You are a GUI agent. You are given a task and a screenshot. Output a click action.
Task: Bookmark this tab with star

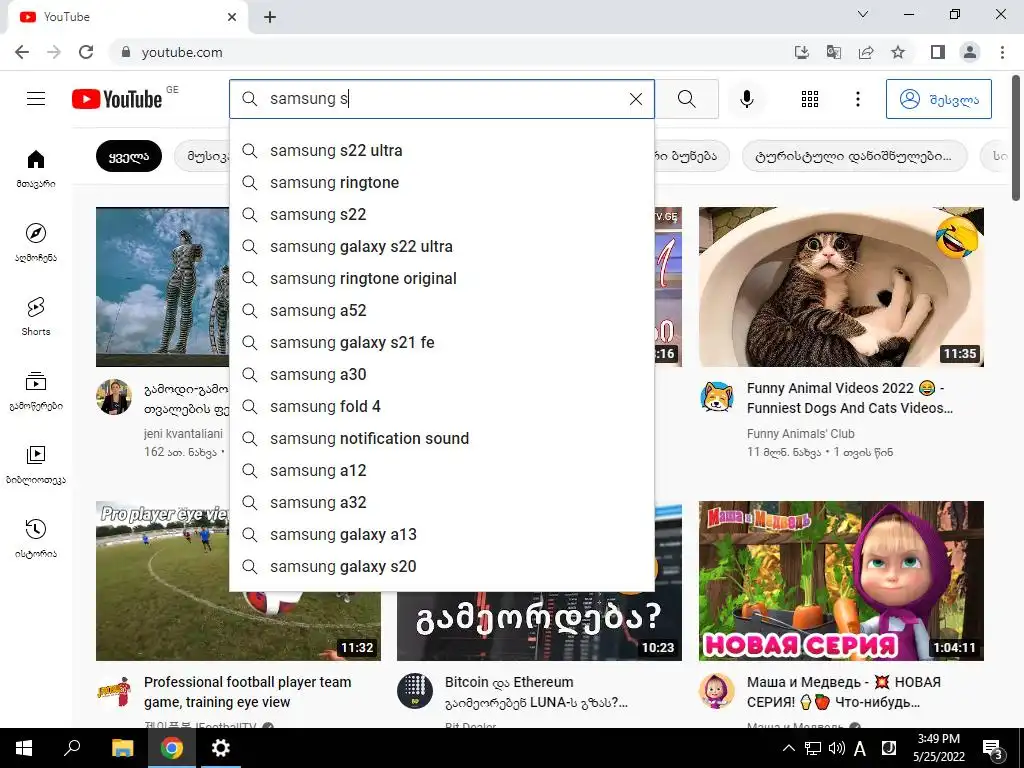[898, 52]
